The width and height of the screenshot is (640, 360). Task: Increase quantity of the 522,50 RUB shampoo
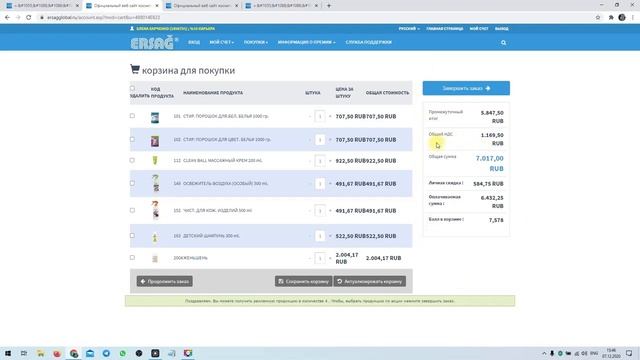(330, 236)
